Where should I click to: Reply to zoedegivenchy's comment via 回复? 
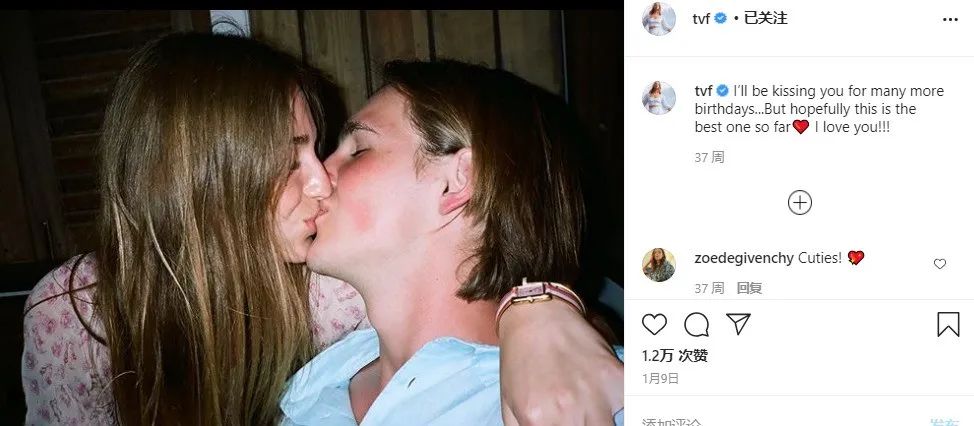click(x=749, y=288)
